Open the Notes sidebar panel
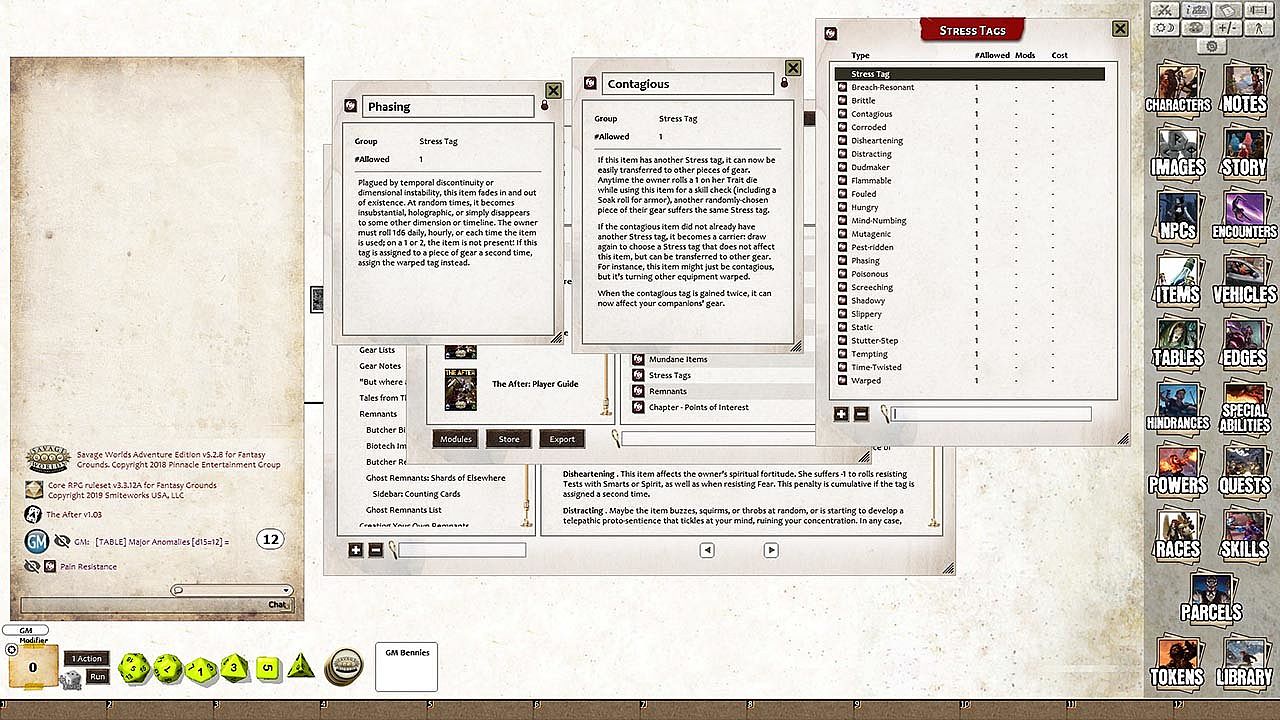The height and width of the screenshot is (720, 1280). [x=1244, y=88]
